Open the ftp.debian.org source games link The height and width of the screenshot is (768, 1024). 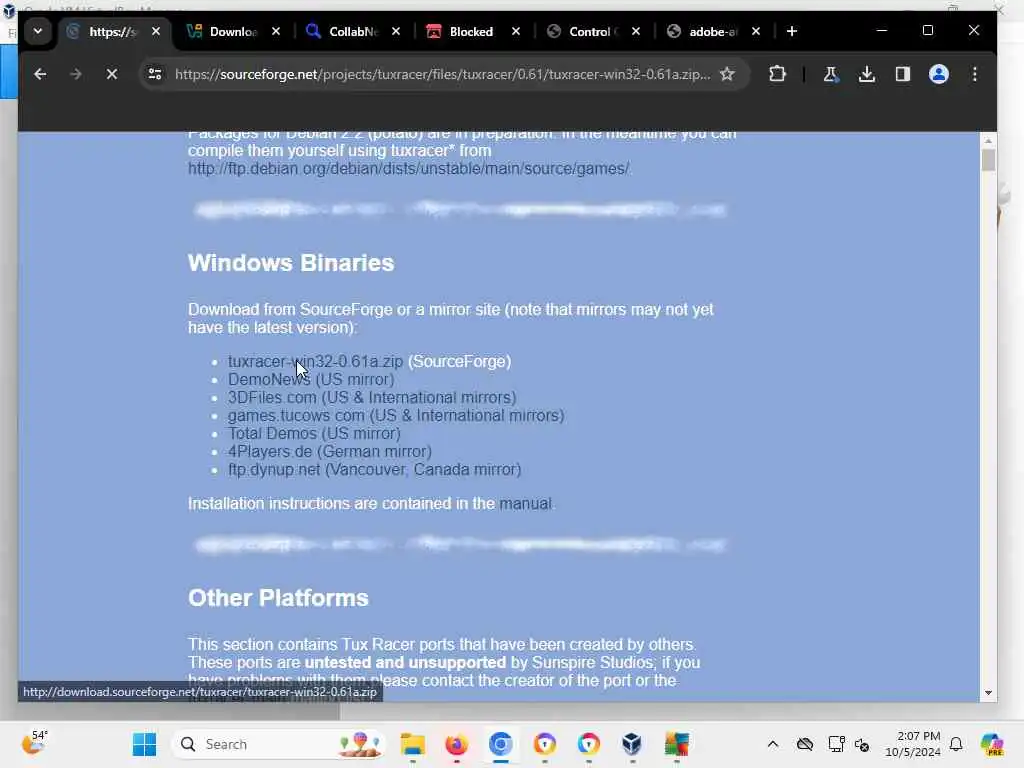tap(408, 168)
